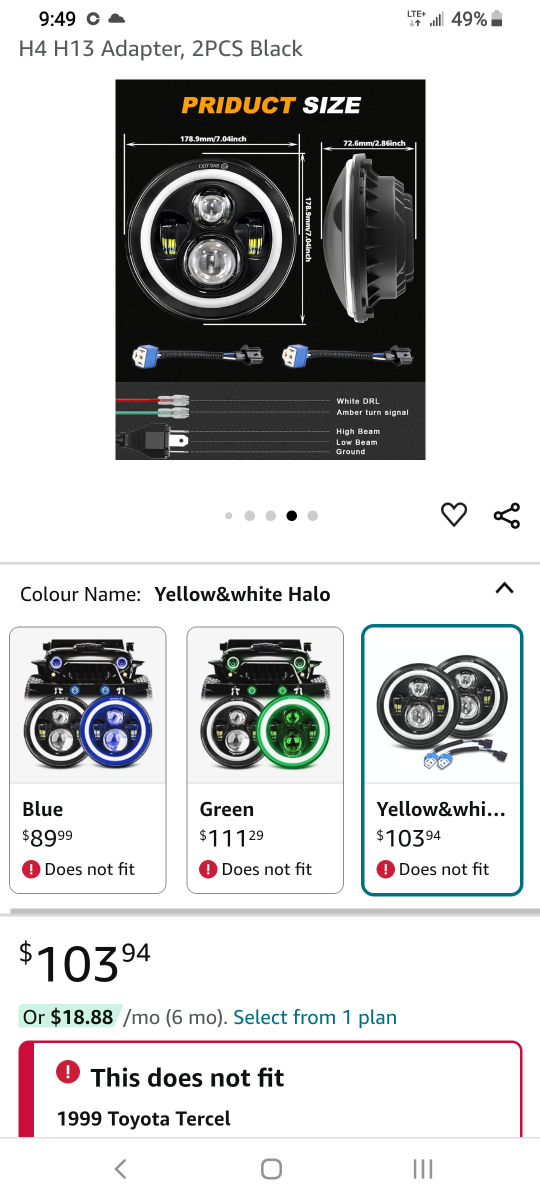Screen dimensions: 540x1200
Task: Expand the $18.88 monthly payment badge
Action: point(69,1017)
